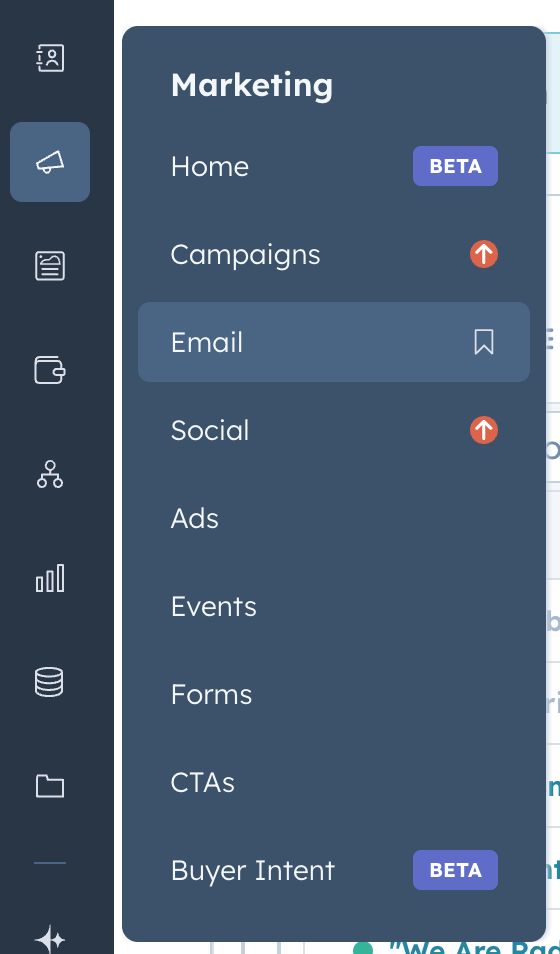This screenshot has width=560, height=954.
Task: Click the Marketing megaphone sidebar icon
Action: tap(50, 162)
